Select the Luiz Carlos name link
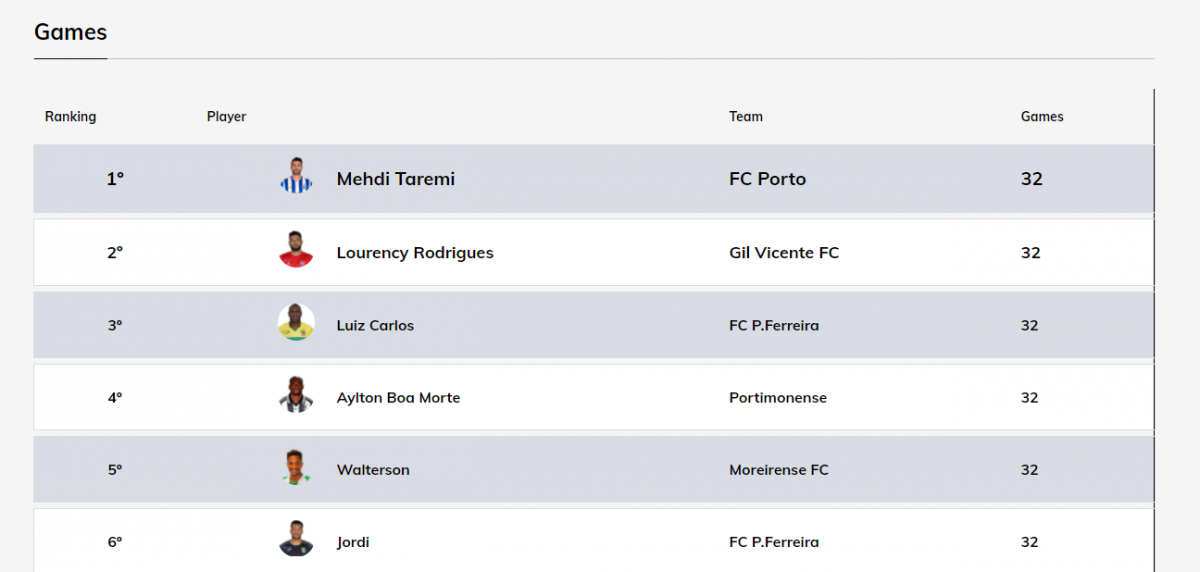This screenshot has width=1200, height=572. click(x=375, y=325)
